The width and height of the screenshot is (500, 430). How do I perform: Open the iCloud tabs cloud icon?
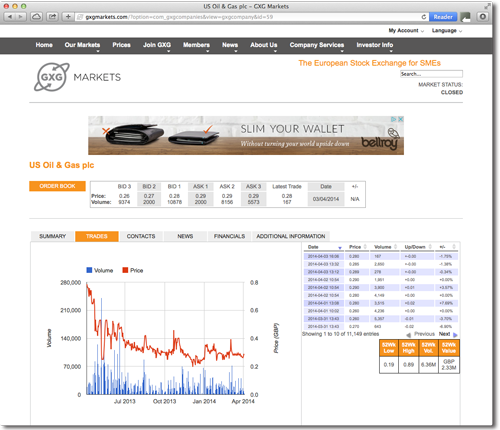(x=36, y=17)
